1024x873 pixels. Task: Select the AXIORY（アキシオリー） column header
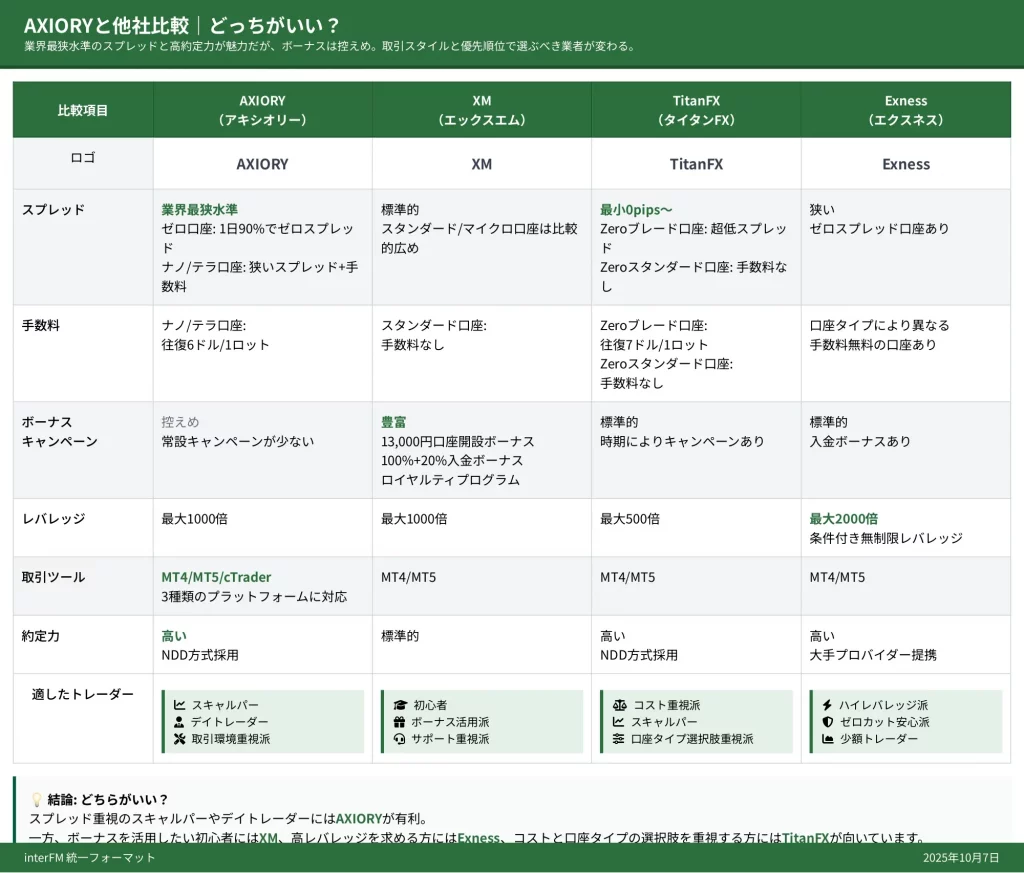coord(262,110)
